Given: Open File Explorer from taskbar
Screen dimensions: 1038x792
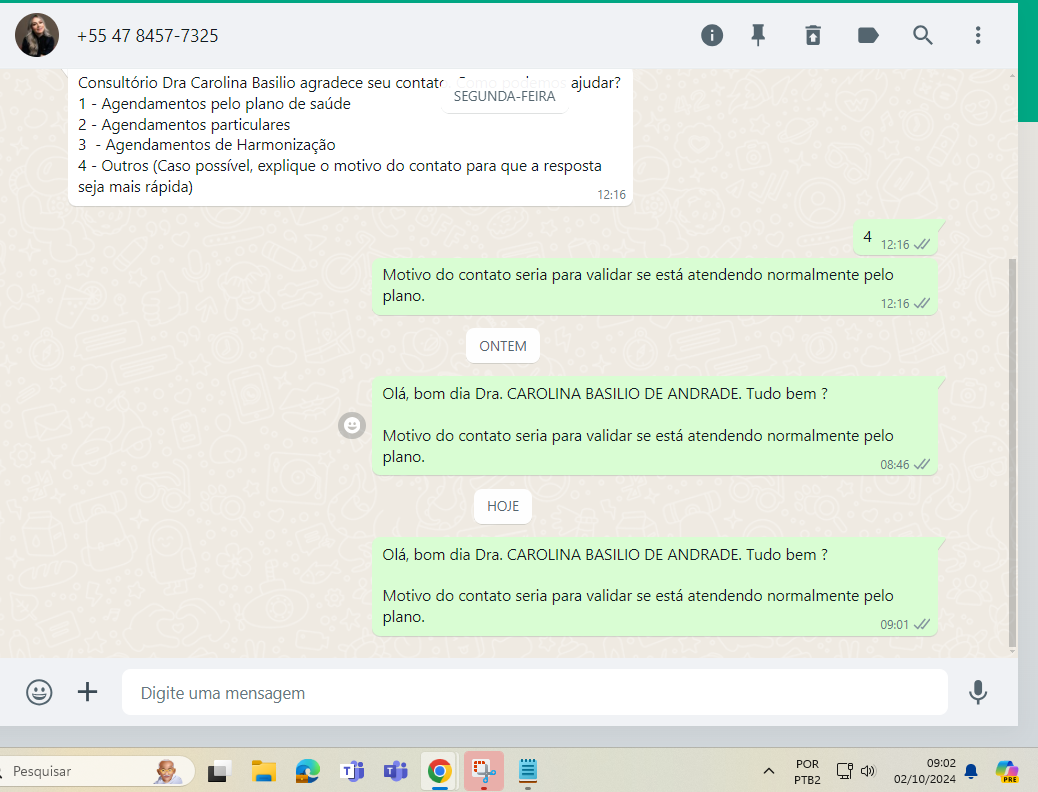Looking at the screenshot, I should click(263, 771).
